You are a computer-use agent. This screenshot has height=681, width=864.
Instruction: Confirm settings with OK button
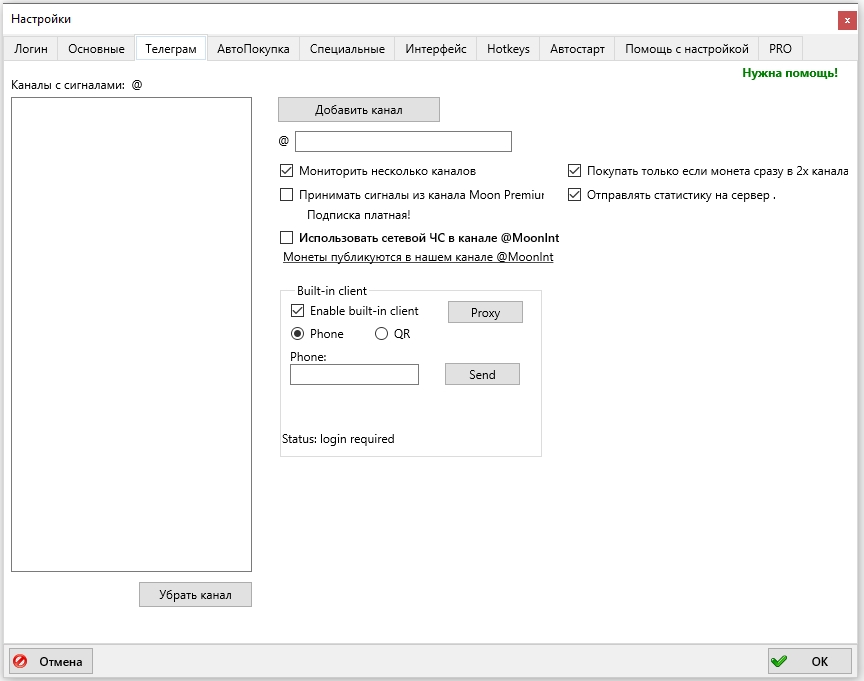(x=809, y=661)
